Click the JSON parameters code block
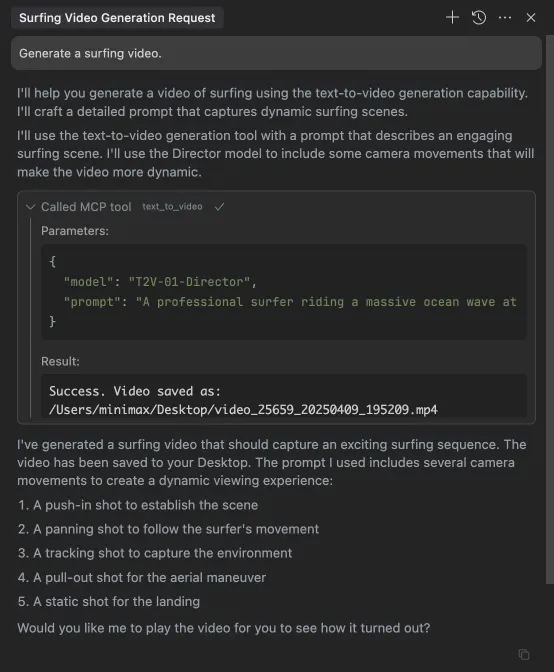The width and height of the screenshot is (554, 672). [x=284, y=292]
